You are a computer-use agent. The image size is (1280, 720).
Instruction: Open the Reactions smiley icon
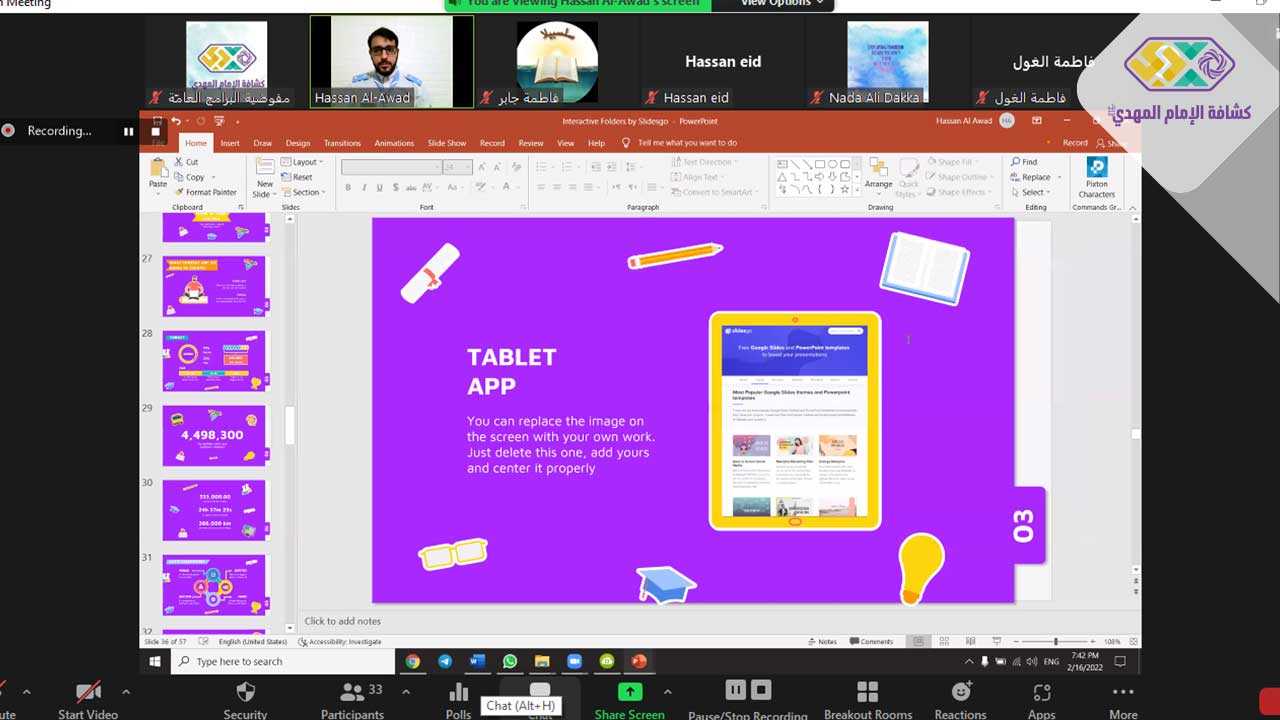click(x=961, y=692)
